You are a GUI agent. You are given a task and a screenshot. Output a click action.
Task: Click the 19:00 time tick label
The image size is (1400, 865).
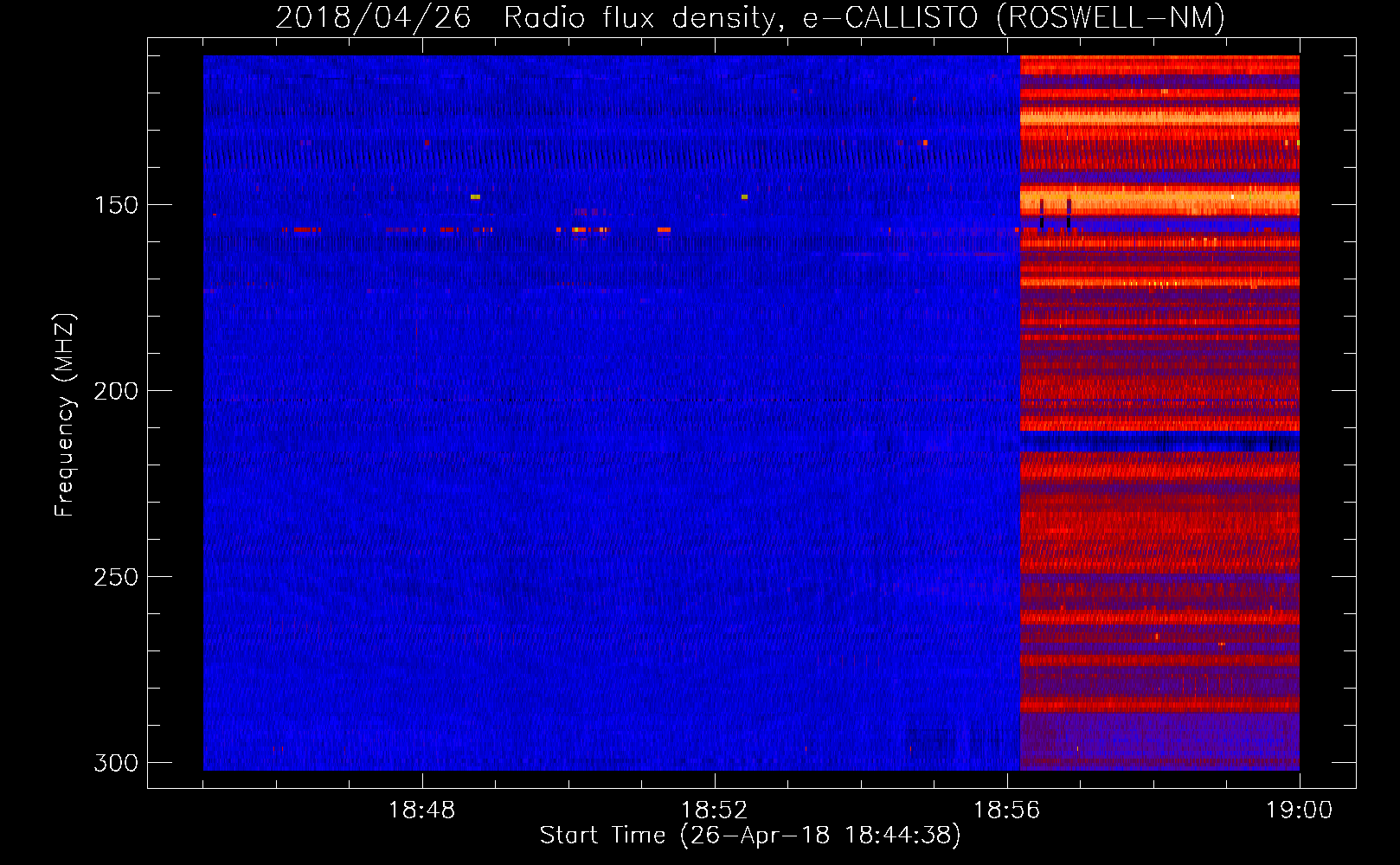(1300, 810)
